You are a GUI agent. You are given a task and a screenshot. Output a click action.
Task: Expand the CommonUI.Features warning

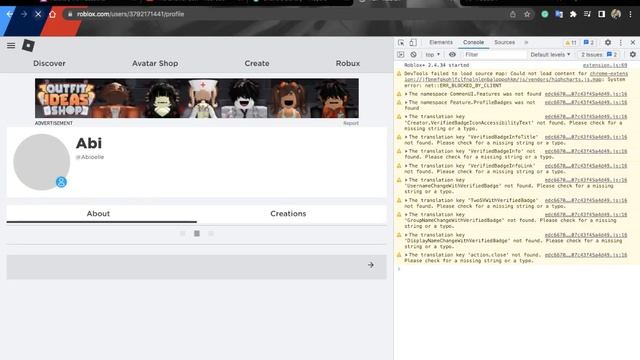(406, 94)
